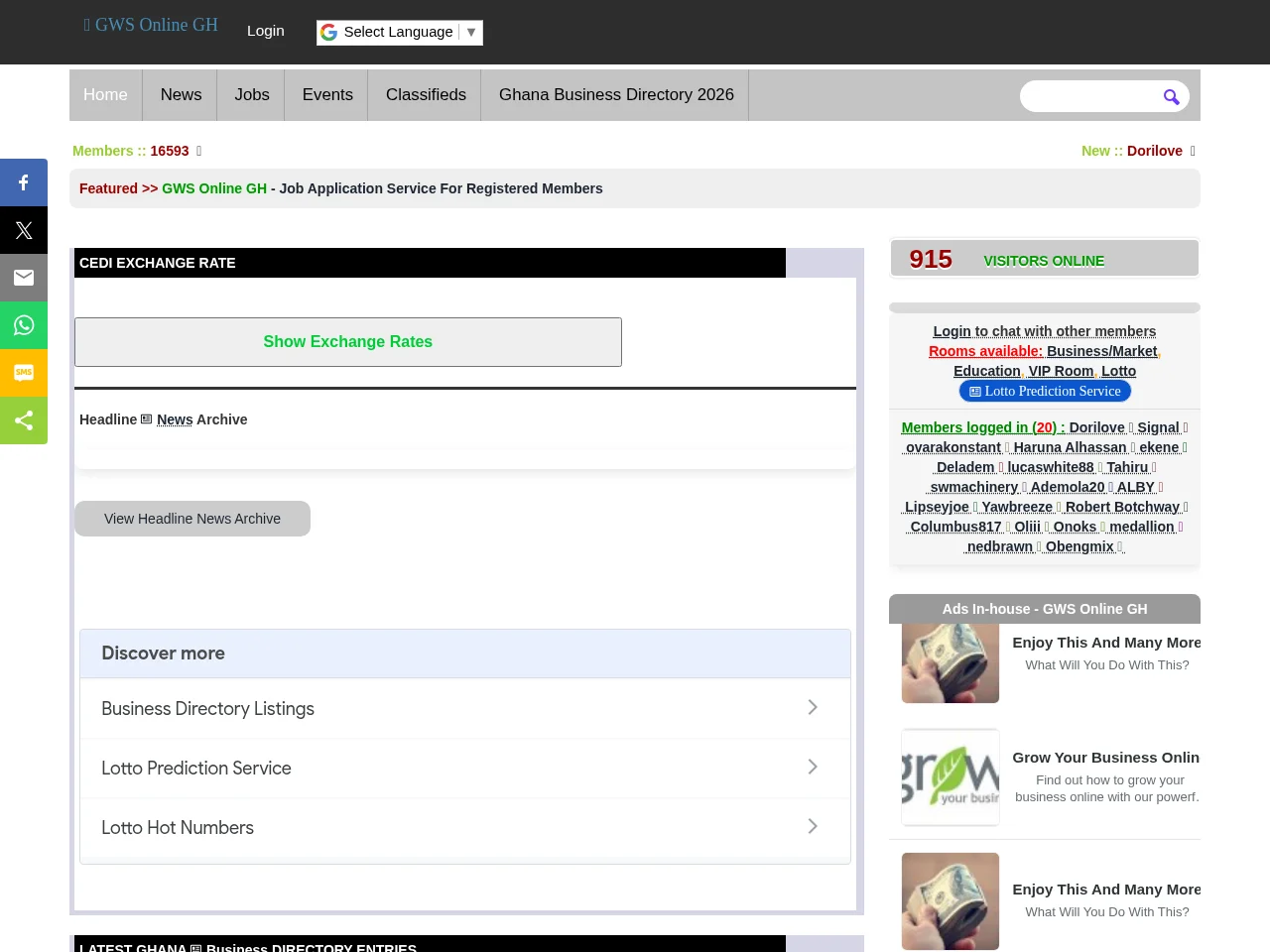Open member Ademola20 profile link
This screenshot has height=952, width=1270.
click(x=1068, y=487)
